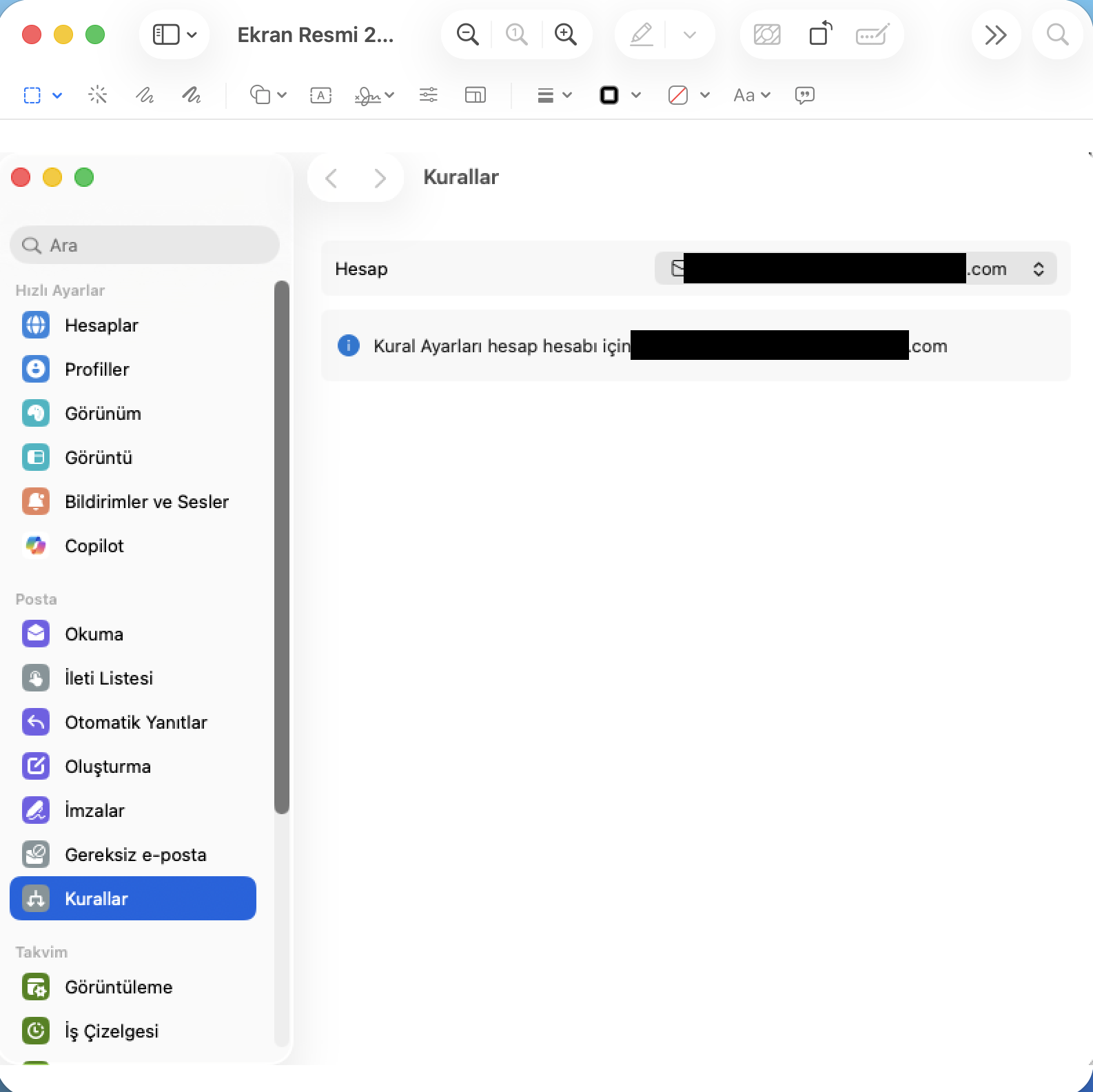Click the actual size zoom icon
The width and height of the screenshot is (1093, 1092).
[x=516, y=34]
